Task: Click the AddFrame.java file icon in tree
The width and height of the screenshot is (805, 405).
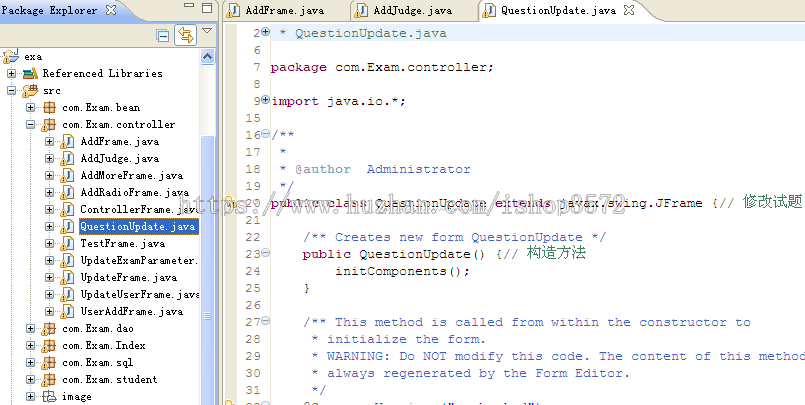Action: [67, 141]
